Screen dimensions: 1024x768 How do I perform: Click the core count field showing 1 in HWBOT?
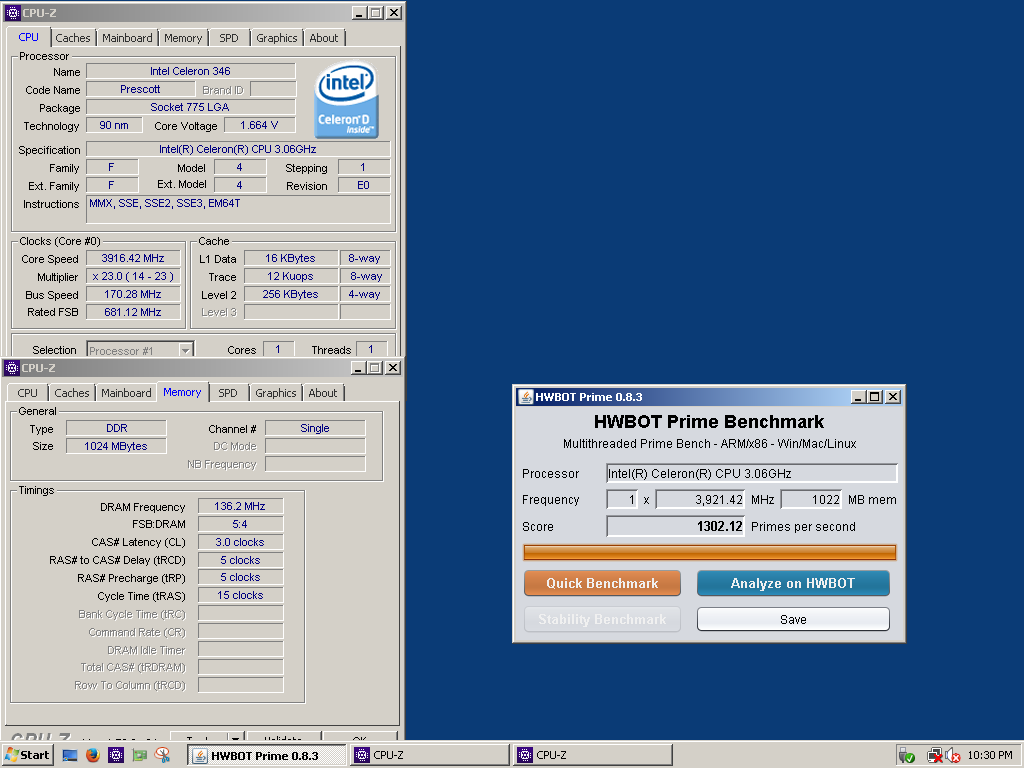[622, 500]
